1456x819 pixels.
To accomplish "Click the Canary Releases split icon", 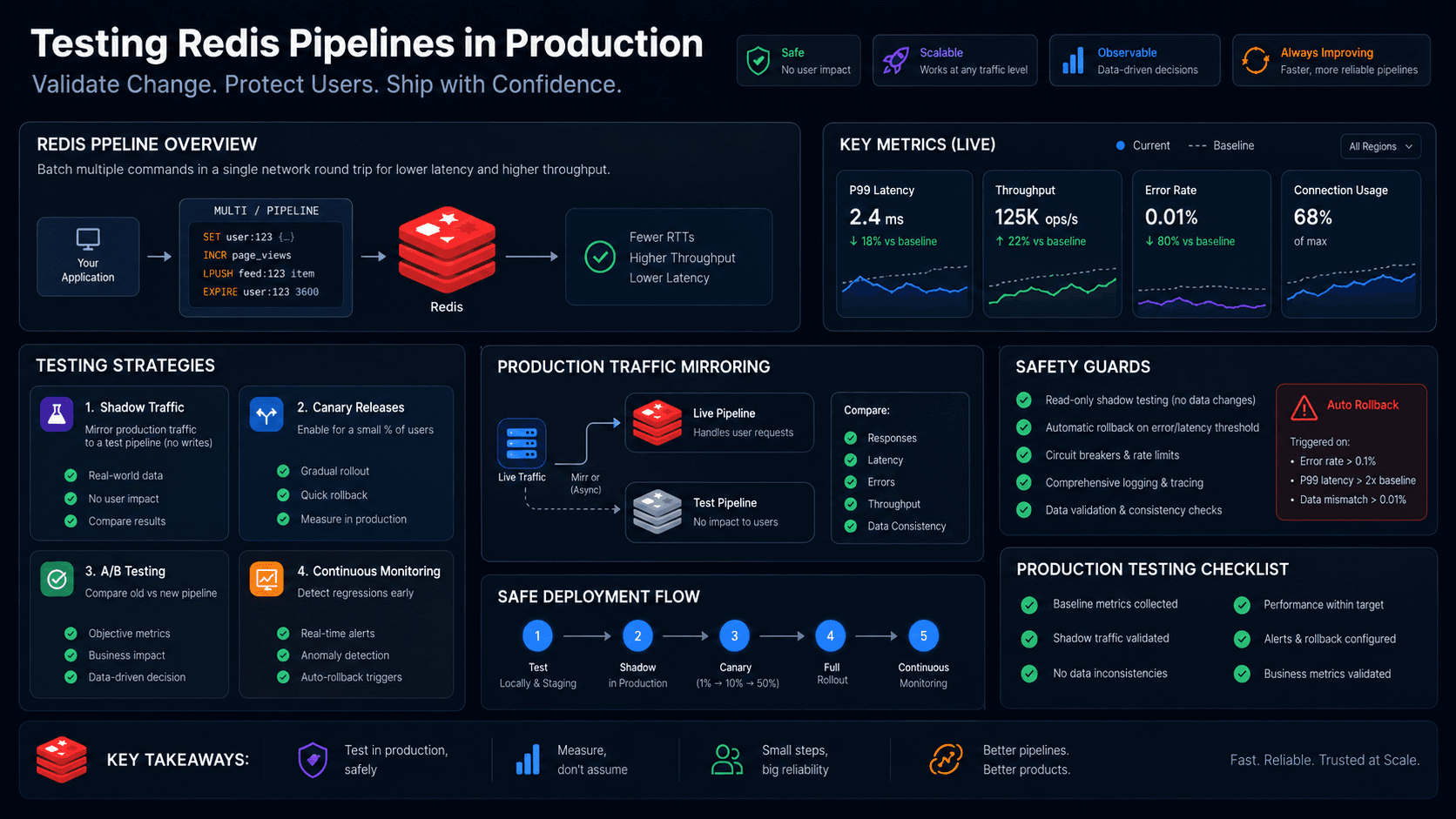I will tap(266, 414).
